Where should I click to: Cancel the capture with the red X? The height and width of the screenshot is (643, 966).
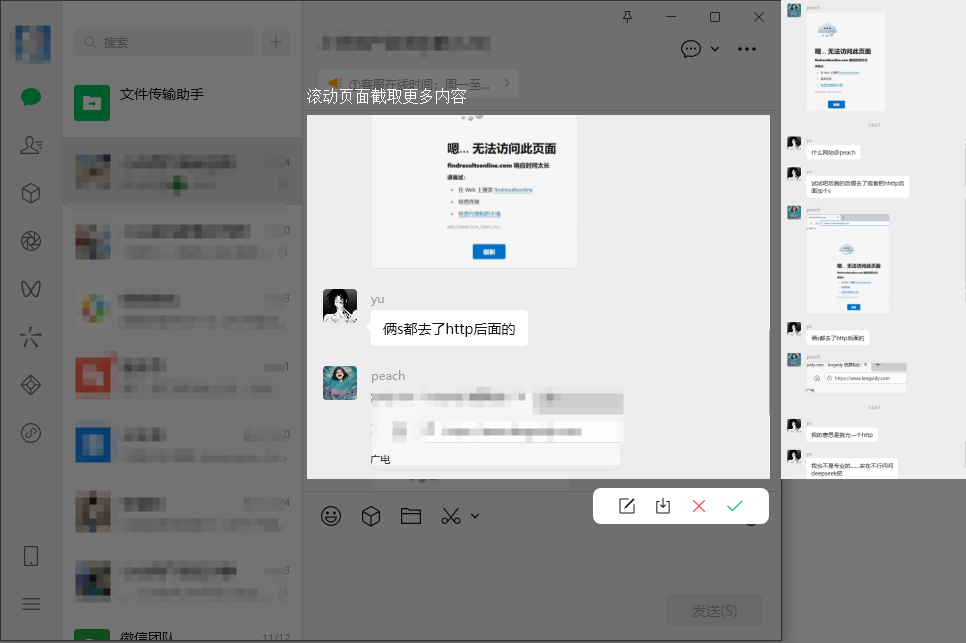pos(698,506)
